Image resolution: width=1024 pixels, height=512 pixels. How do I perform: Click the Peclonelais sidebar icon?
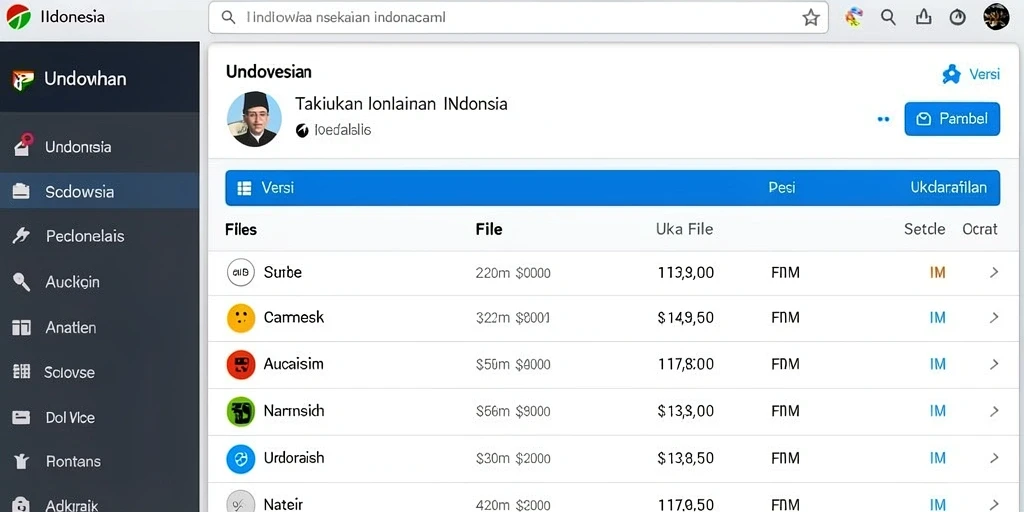pyautogui.click(x=21, y=236)
